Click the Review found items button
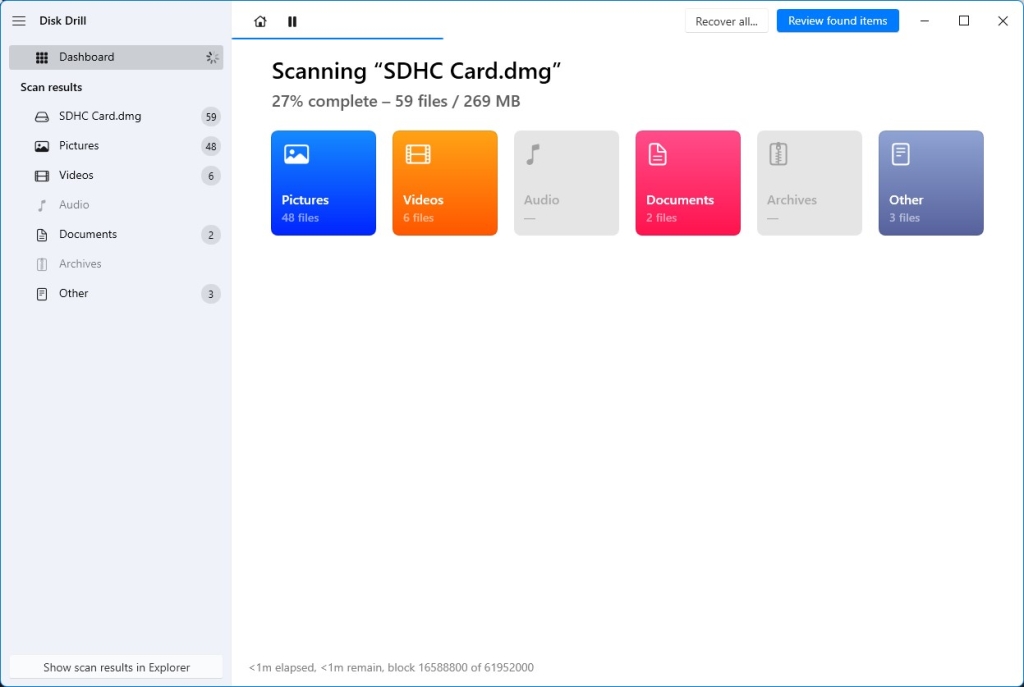The image size is (1024, 687). [x=837, y=20]
